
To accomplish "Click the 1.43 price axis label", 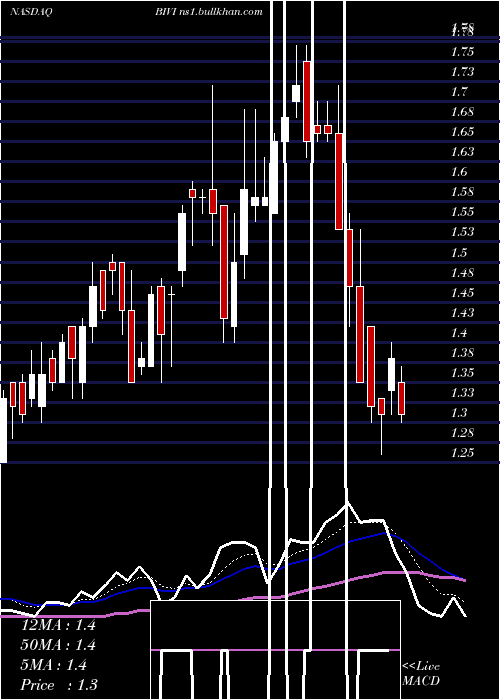I will coord(462,312).
